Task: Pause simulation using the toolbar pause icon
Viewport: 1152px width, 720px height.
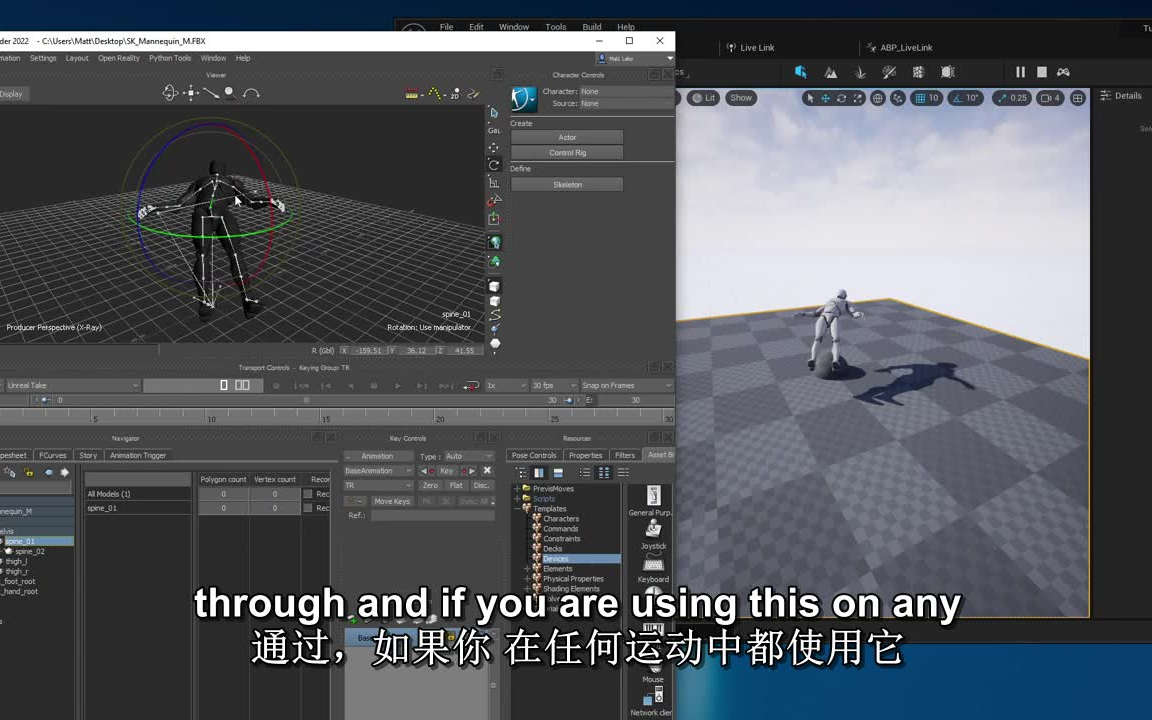Action: pyautogui.click(x=1019, y=72)
